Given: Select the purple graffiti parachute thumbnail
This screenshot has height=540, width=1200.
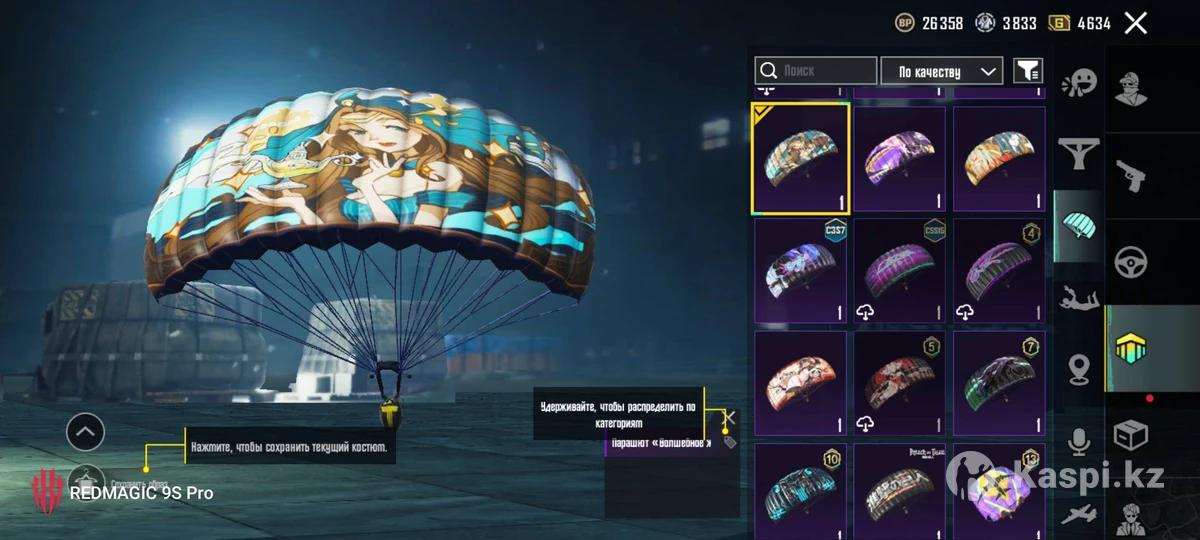Looking at the screenshot, I should pyautogui.click(x=900, y=159).
